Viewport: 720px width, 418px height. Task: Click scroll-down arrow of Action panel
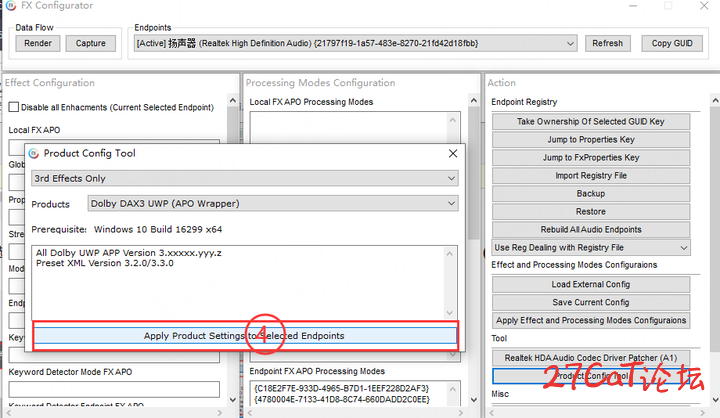[x=715, y=400]
